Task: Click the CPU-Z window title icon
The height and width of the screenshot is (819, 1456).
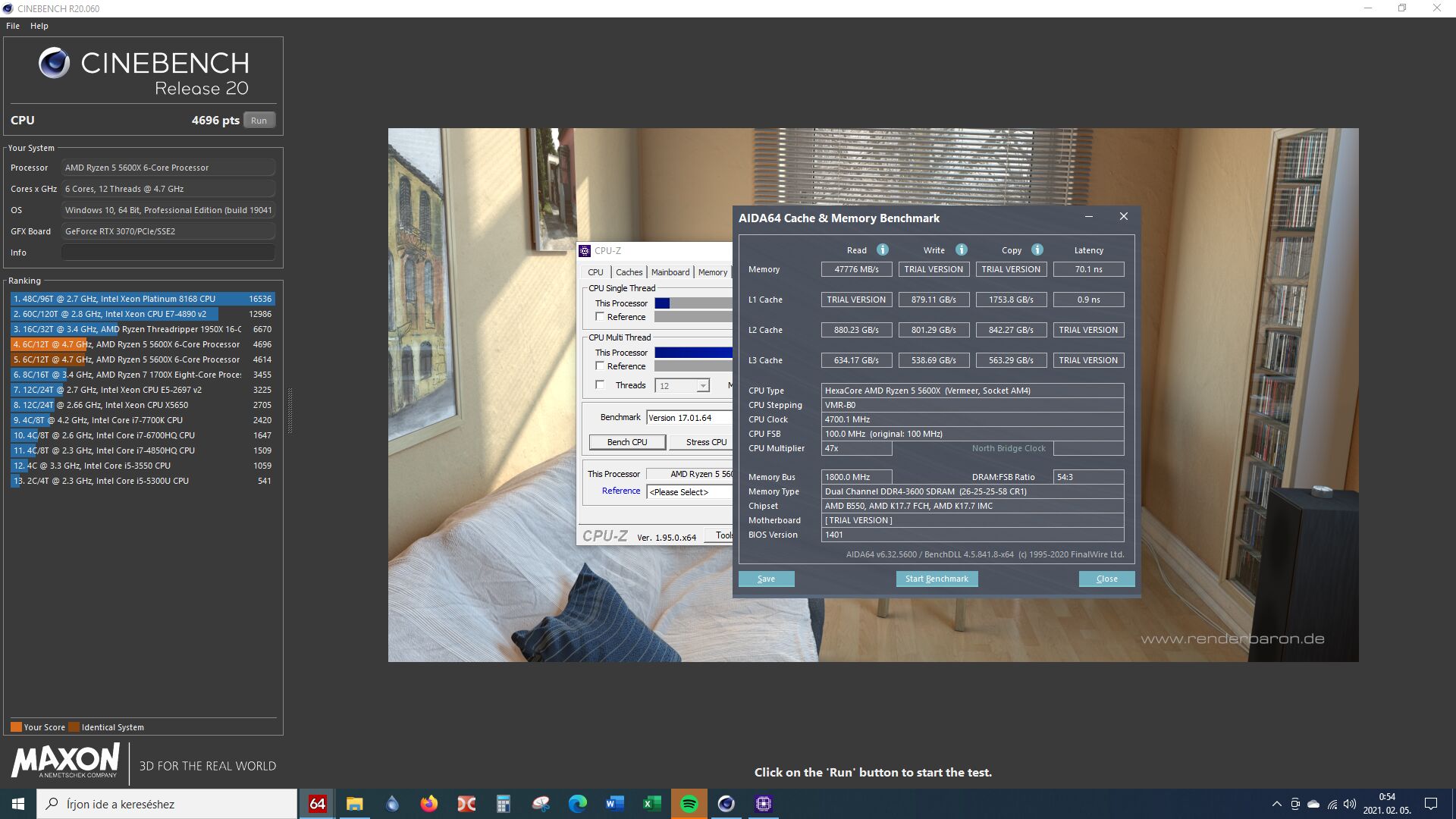Action: pyautogui.click(x=585, y=251)
